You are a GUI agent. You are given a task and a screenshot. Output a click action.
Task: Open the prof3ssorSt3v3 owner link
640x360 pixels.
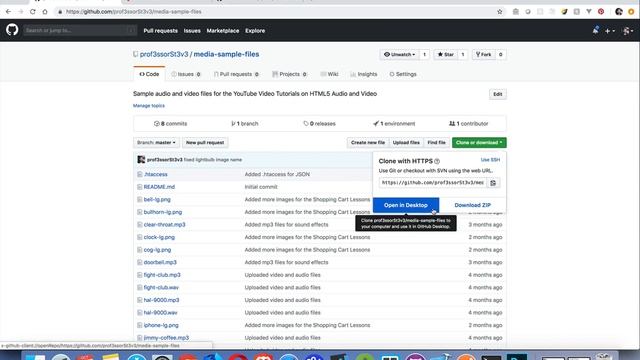[x=164, y=54]
